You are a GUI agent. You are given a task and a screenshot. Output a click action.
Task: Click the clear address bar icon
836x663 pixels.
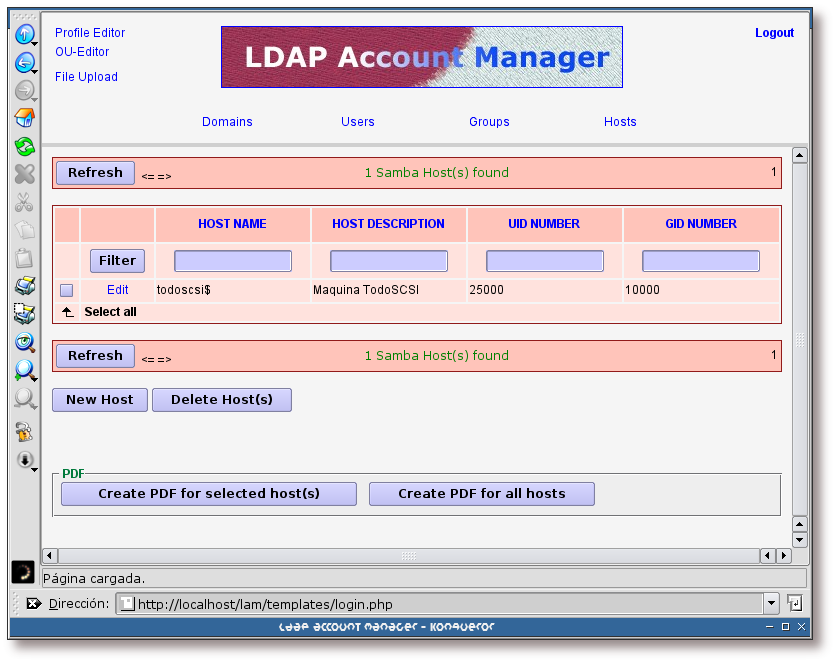point(33,604)
